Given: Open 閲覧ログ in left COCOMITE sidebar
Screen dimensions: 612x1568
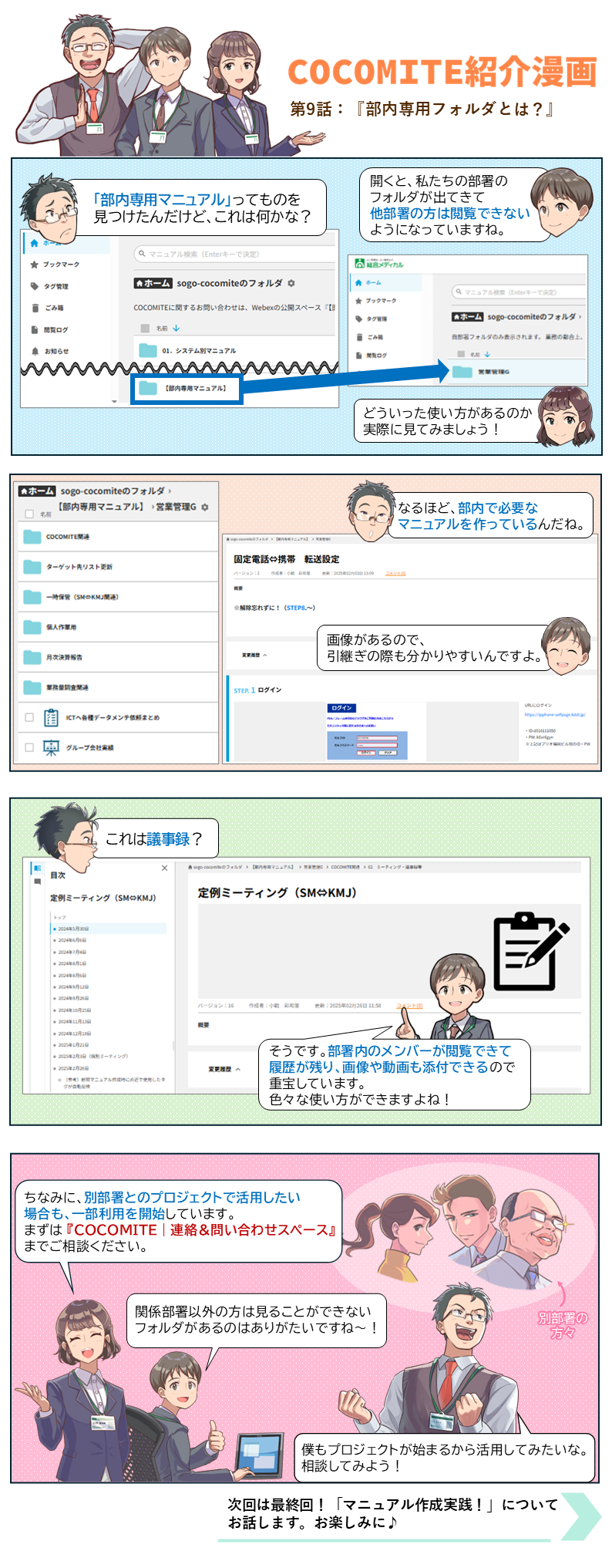Looking at the screenshot, I should tap(49, 329).
